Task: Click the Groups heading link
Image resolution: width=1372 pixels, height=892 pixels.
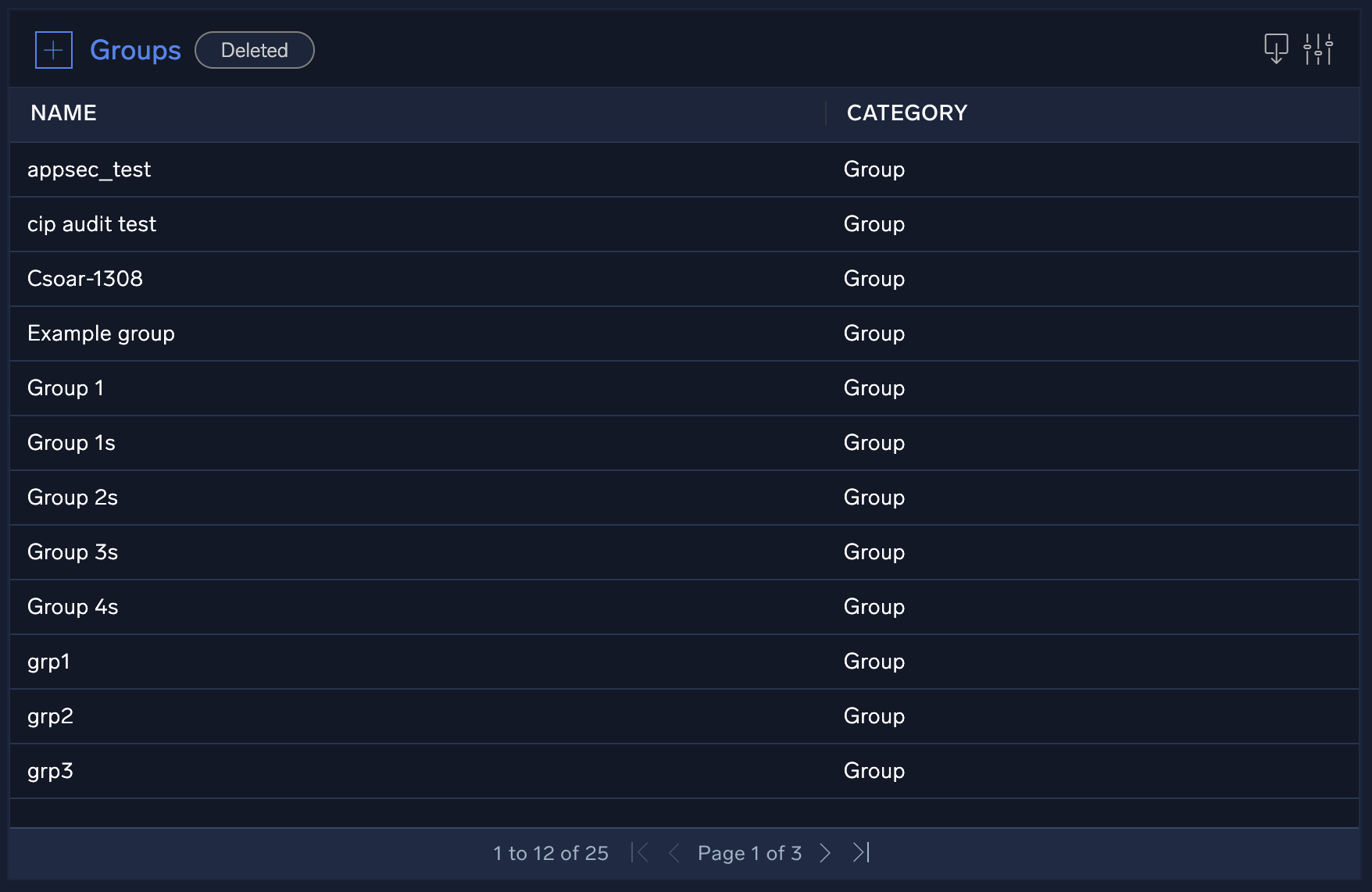Action: (x=134, y=49)
